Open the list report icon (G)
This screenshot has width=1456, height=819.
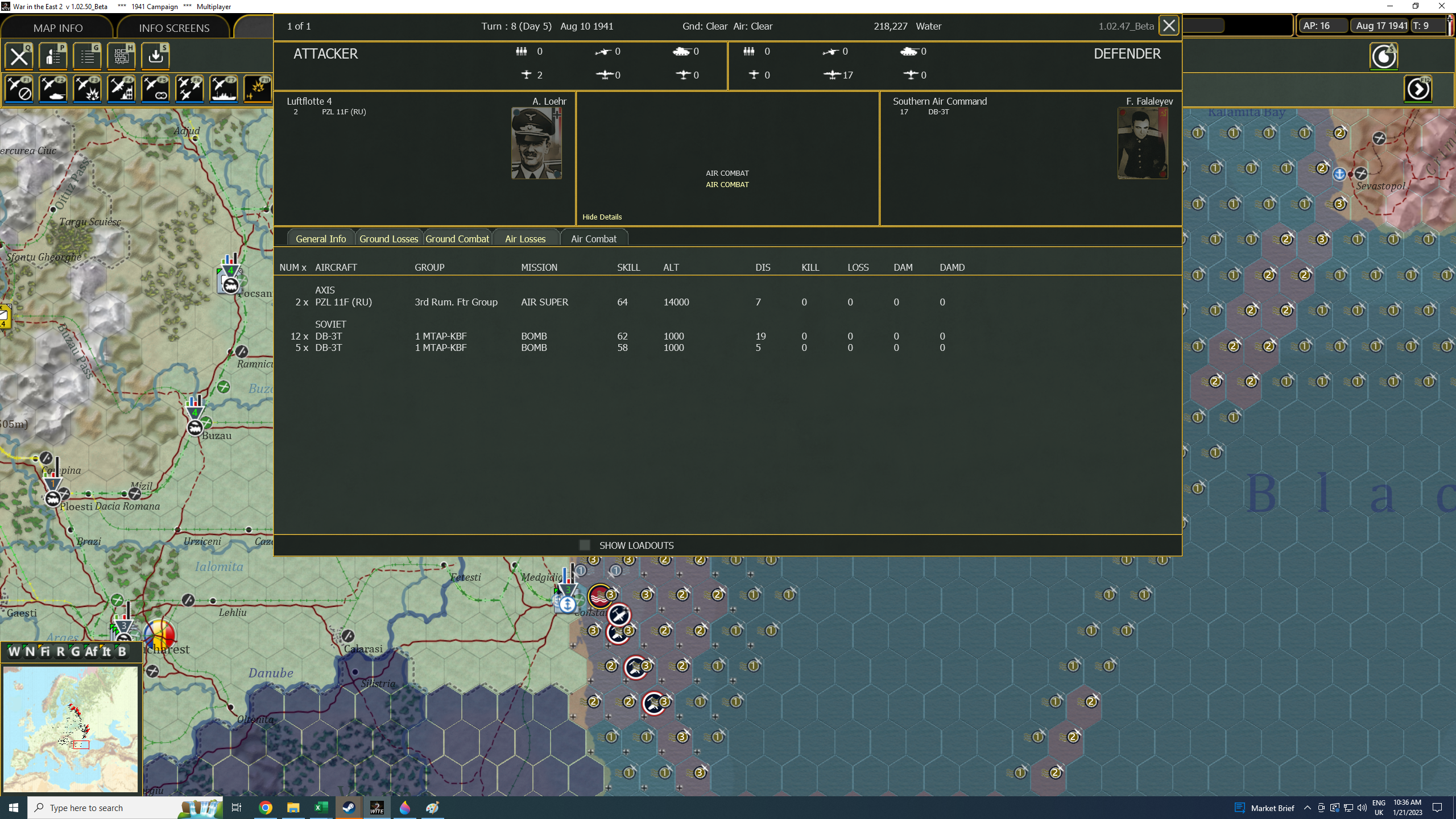(x=87, y=56)
